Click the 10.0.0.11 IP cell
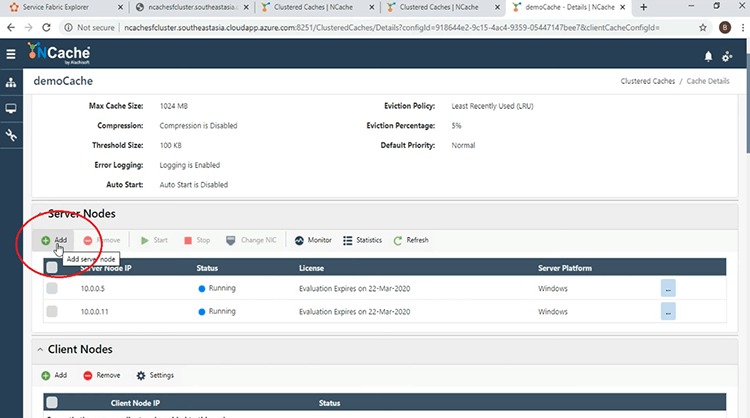 94,312
